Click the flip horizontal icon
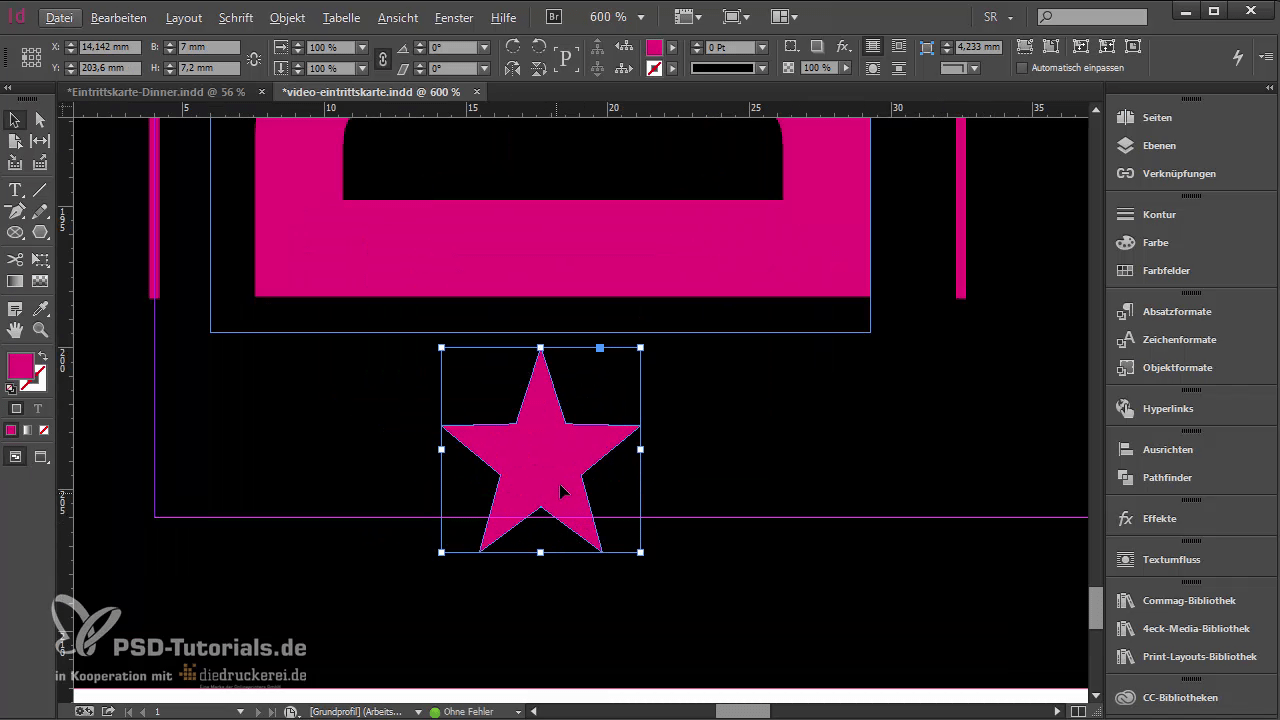 pos(513,69)
